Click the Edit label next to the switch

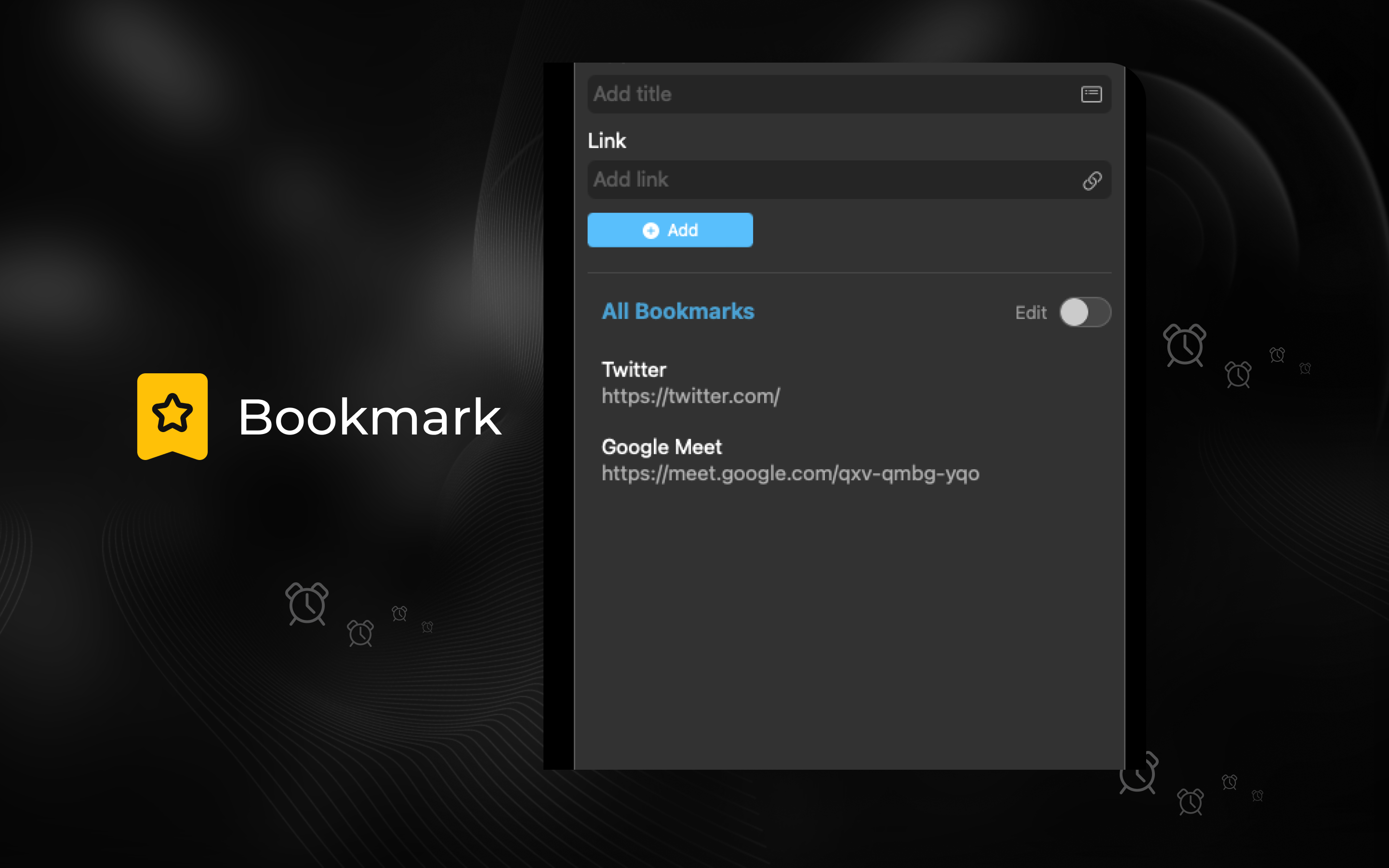1031,313
